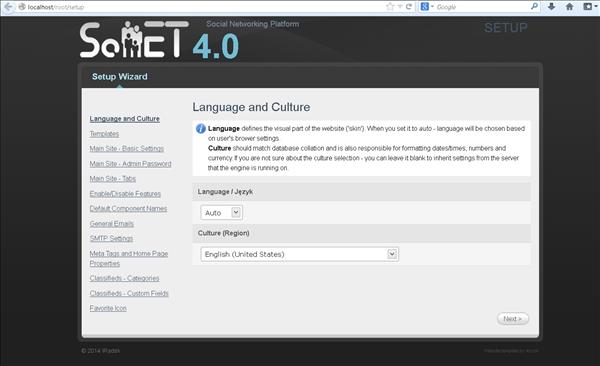Viewport: 600px width, 366px height.
Task: Open Meta Tags and Home Page Properties
Action: pos(129,258)
